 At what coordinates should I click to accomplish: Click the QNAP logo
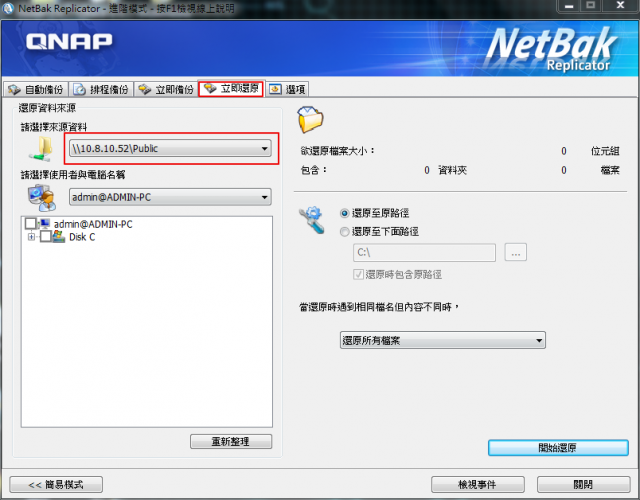coord(69,41)
